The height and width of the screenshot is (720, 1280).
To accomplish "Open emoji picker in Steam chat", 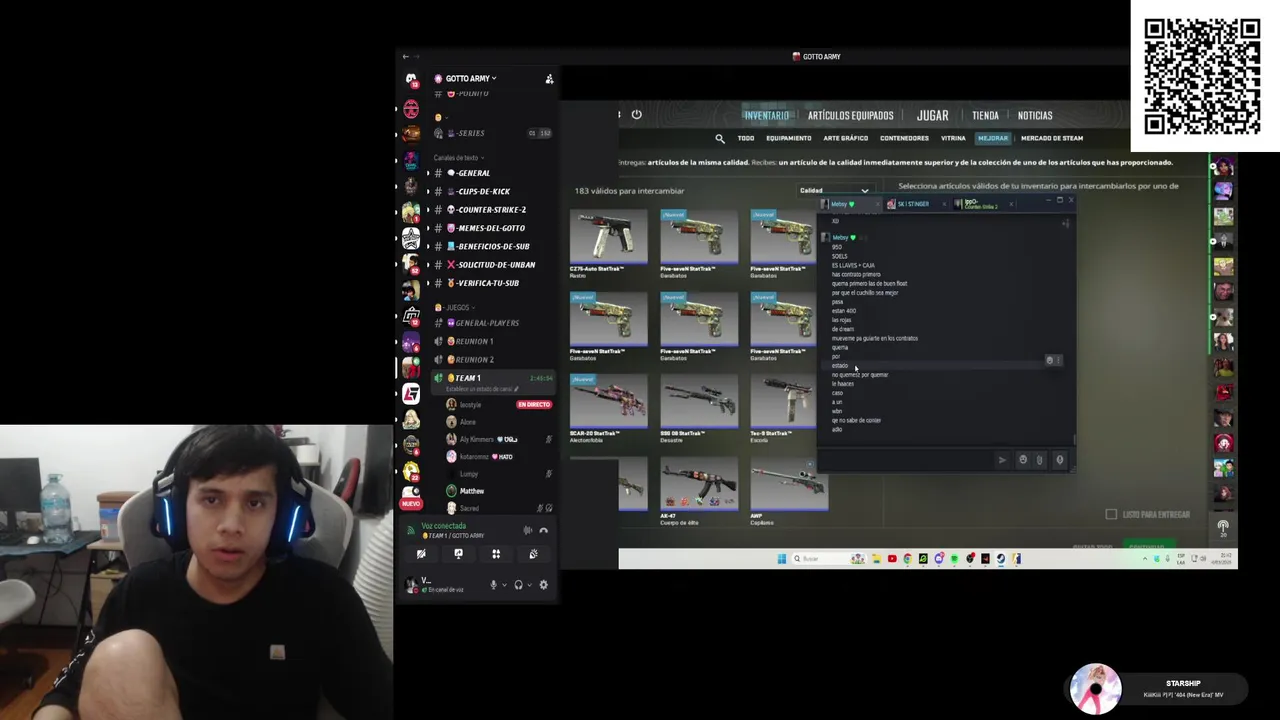I will point(1022,460).
